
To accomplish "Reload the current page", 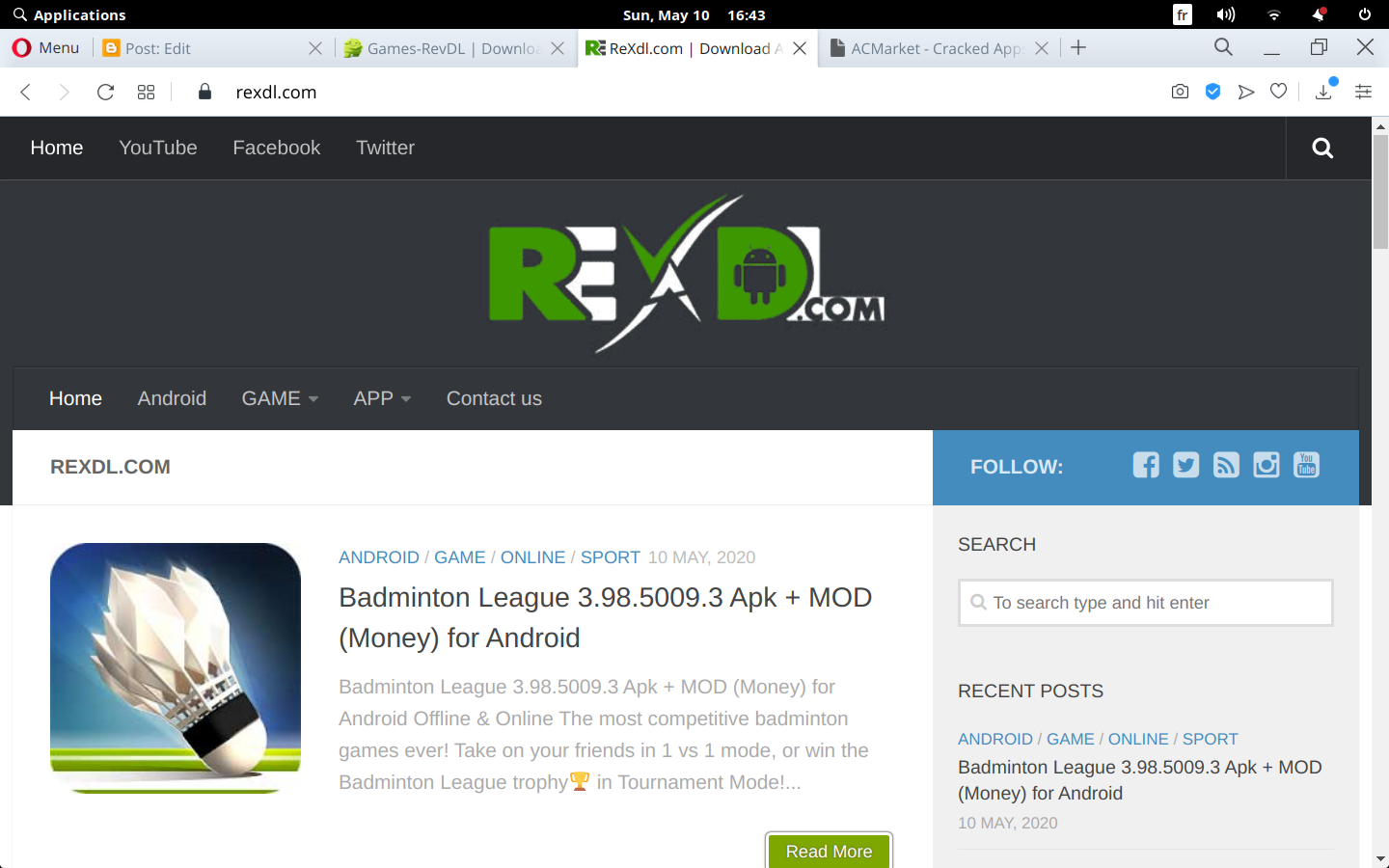I will tap(105, 92).
